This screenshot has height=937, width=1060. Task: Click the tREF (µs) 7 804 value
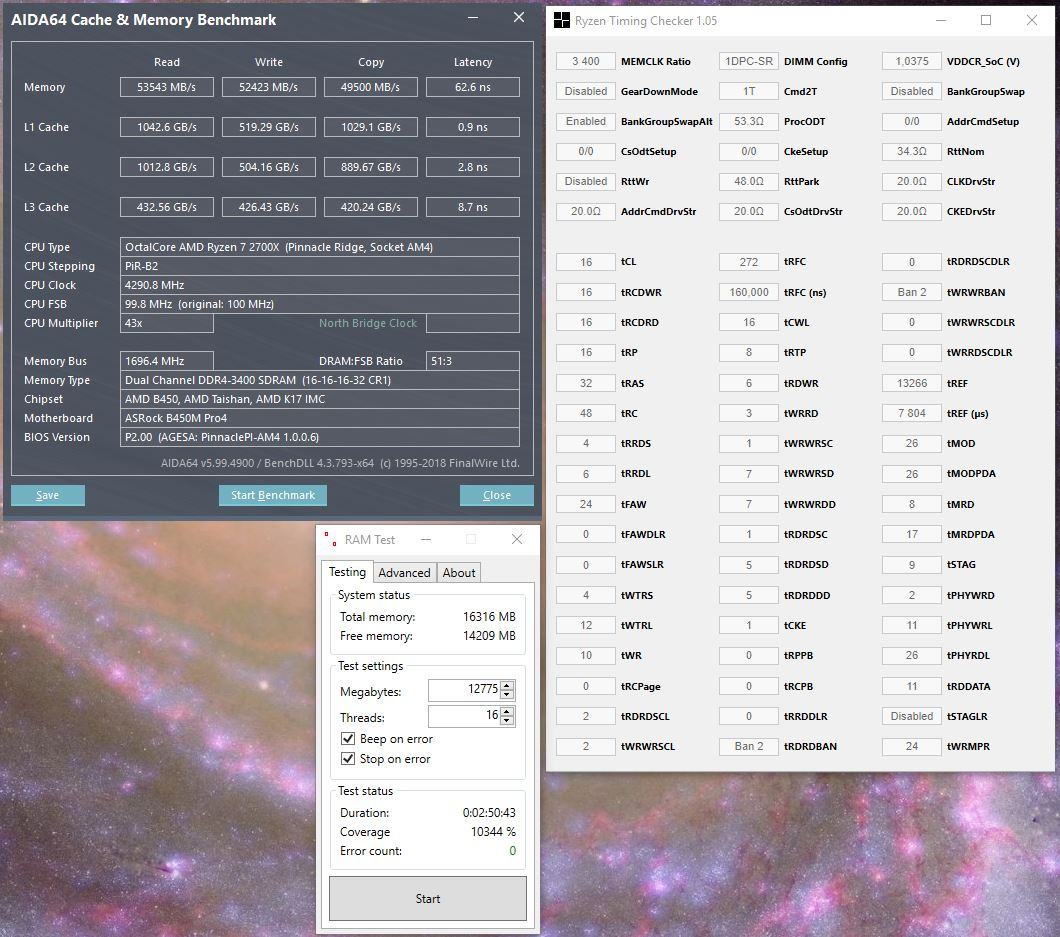911,413
